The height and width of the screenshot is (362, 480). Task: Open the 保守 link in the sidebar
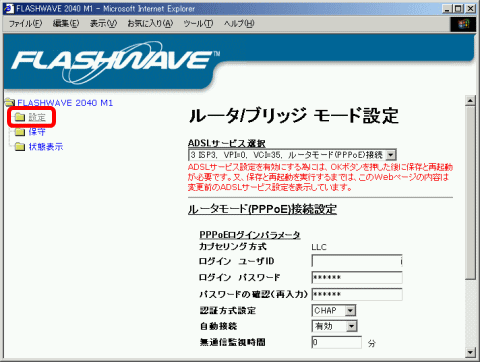(37, 132)
